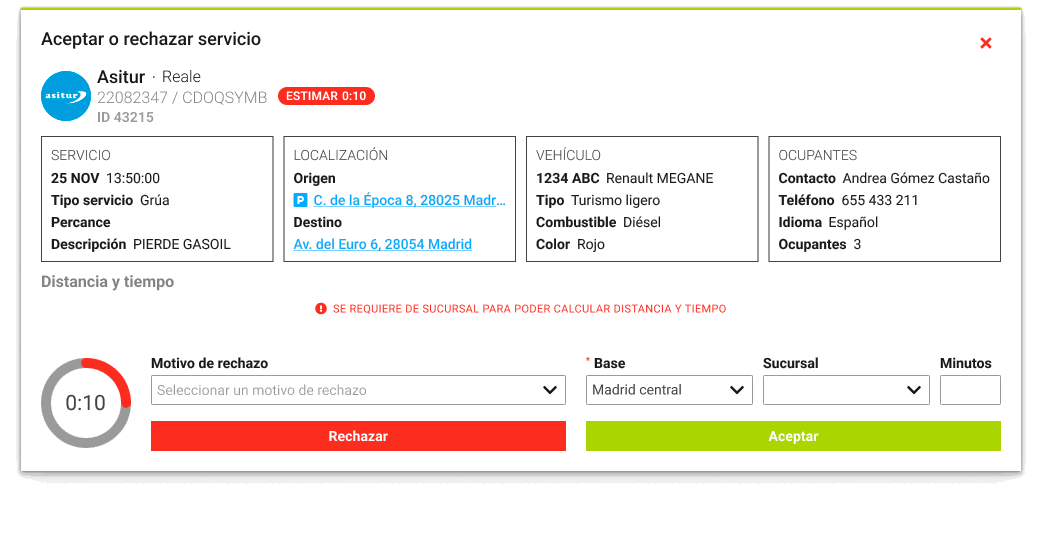Open destination Av. del Euro 6 link
Image resolution: width=1042 pixels, height=550 pixels.
383,244
